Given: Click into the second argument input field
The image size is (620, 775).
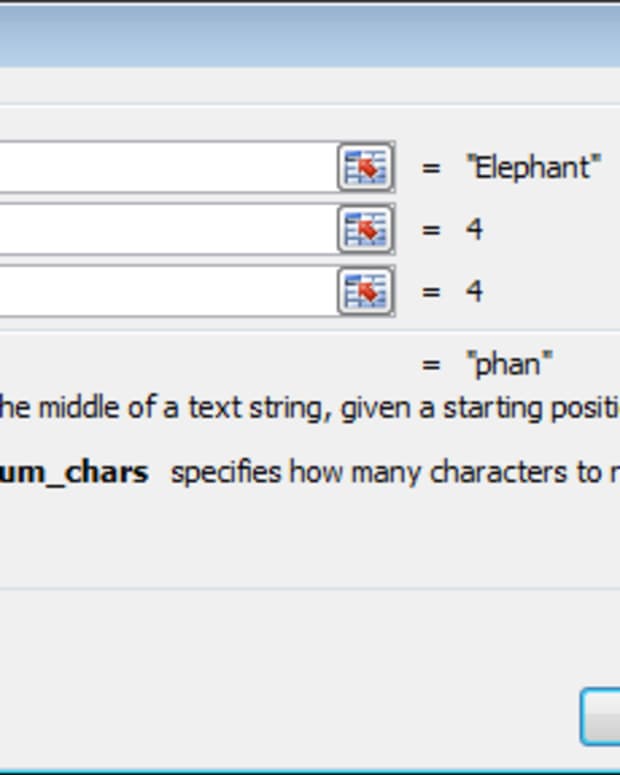Looking at the screenshot, I should 165,230.
